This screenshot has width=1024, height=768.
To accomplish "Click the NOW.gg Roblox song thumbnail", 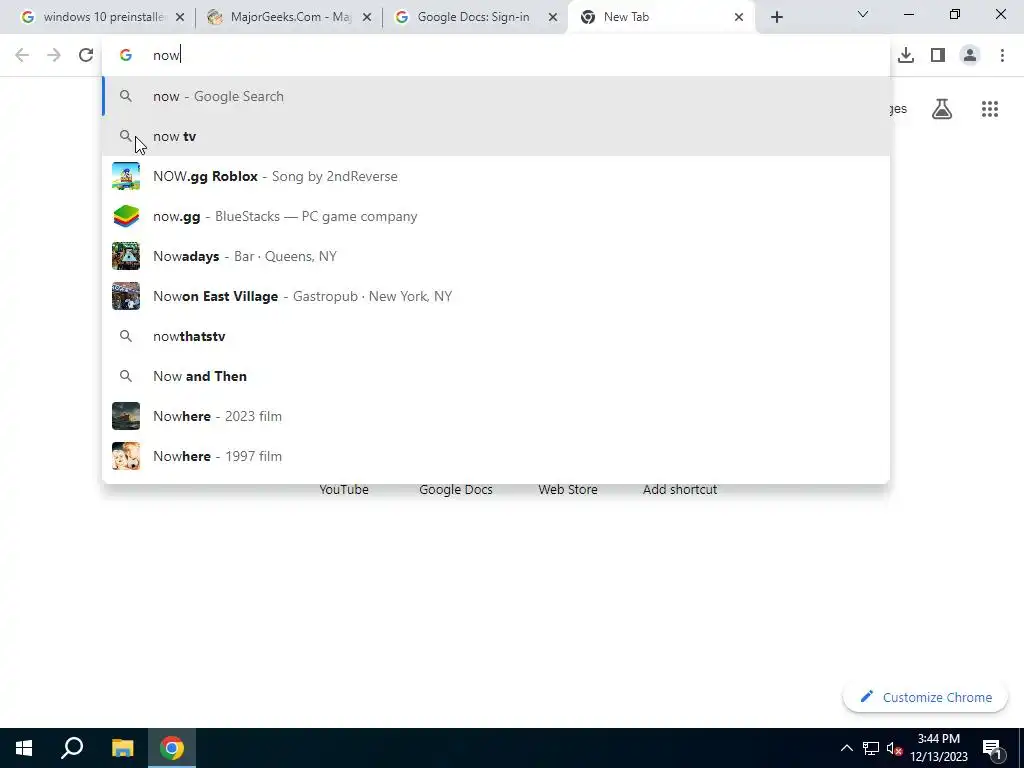I will [x=125, y=176].
